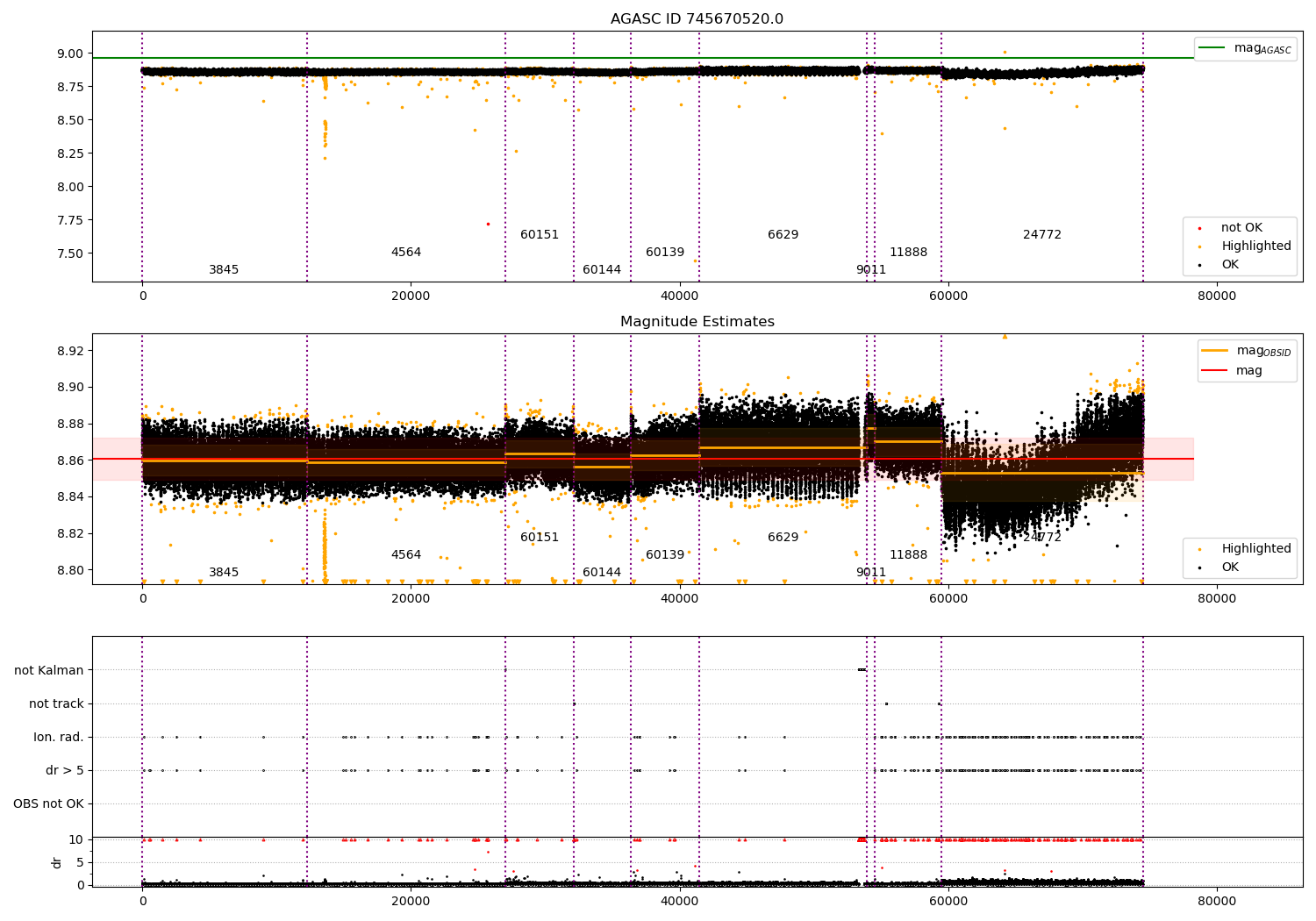Click the orange outlier point above 9.00 in top plot

click(1005, 52)
